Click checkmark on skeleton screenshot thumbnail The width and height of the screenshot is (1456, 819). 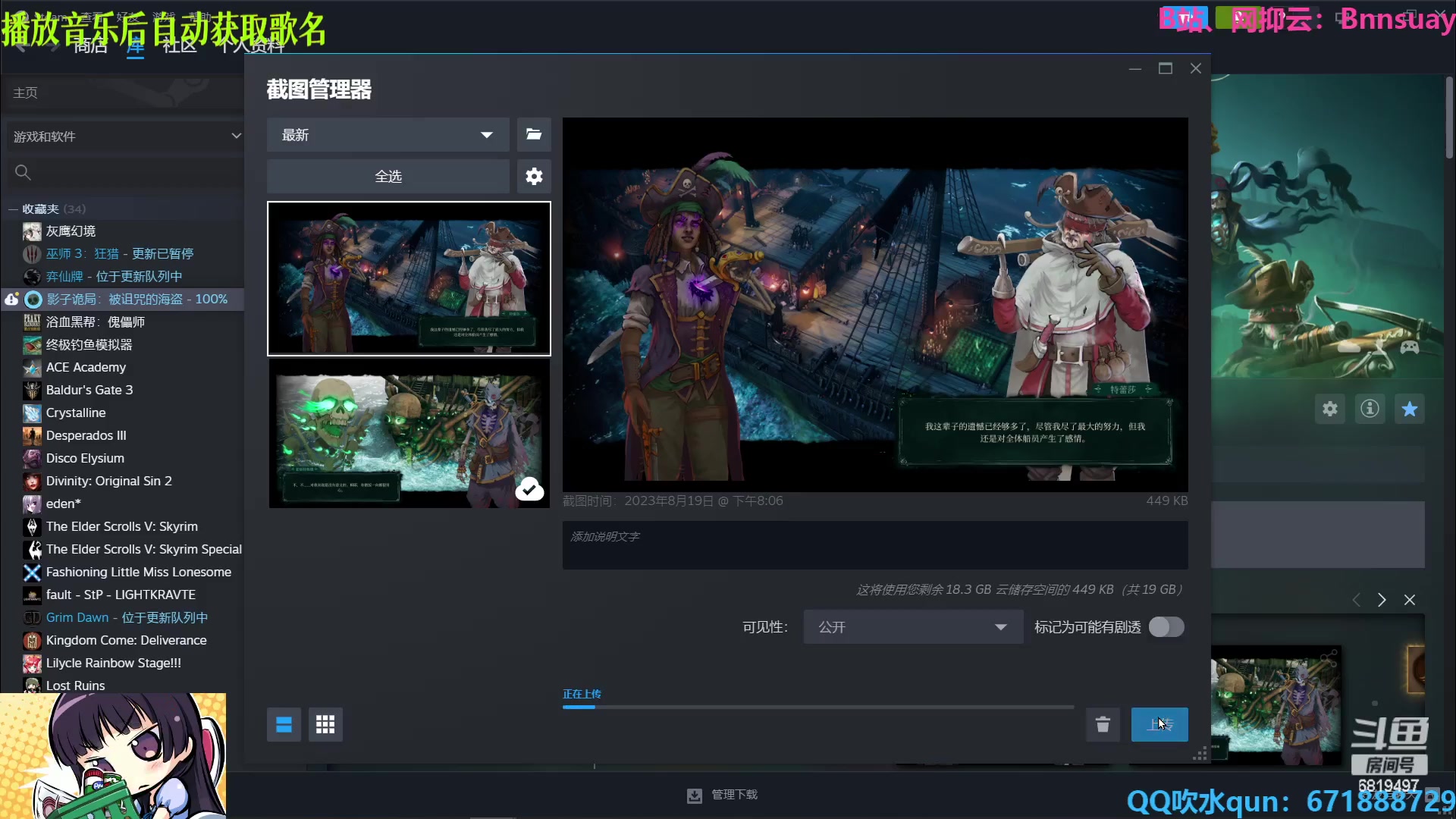click(x=529, y=490)
